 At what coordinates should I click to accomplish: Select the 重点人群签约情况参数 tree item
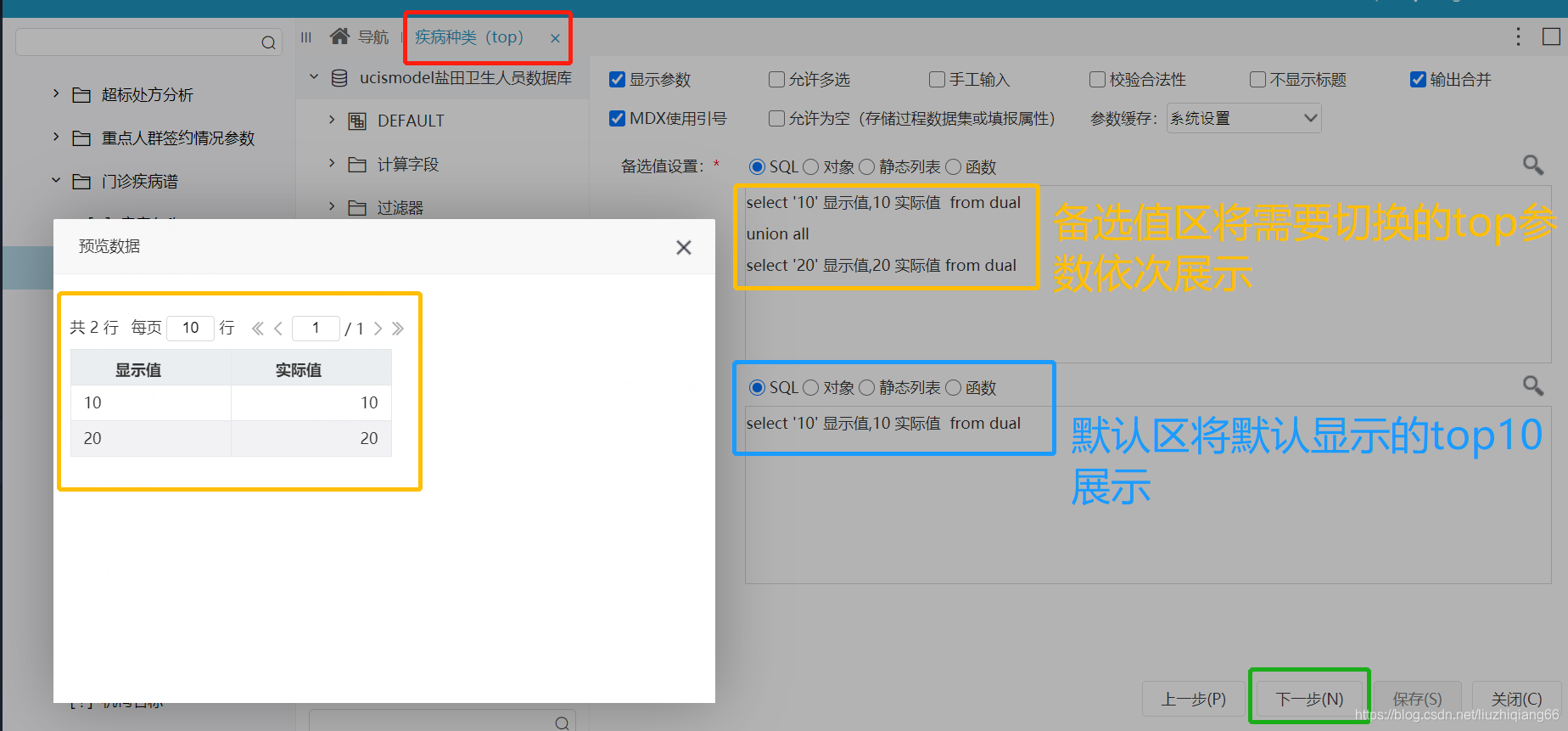click(x=178, y=138)
